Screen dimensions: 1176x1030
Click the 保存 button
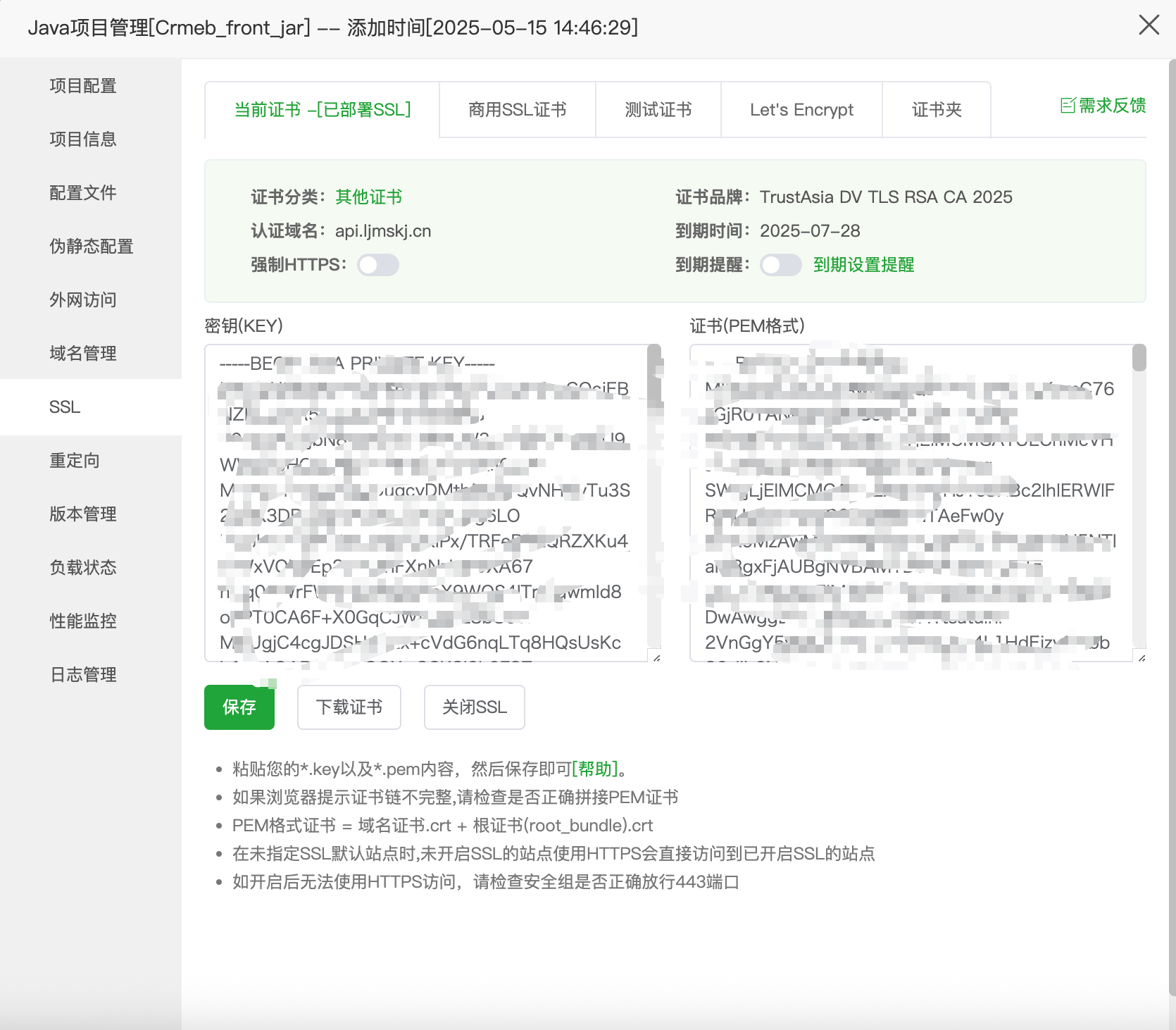coord(239,707)
